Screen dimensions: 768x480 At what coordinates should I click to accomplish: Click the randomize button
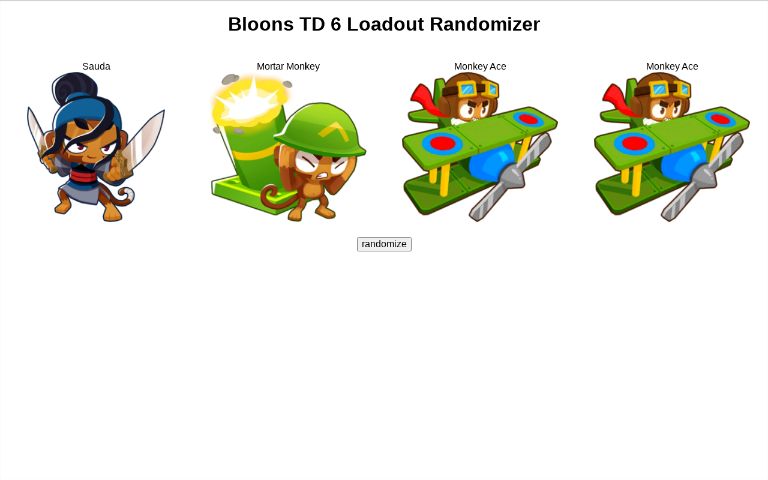[x=384, y=244]
